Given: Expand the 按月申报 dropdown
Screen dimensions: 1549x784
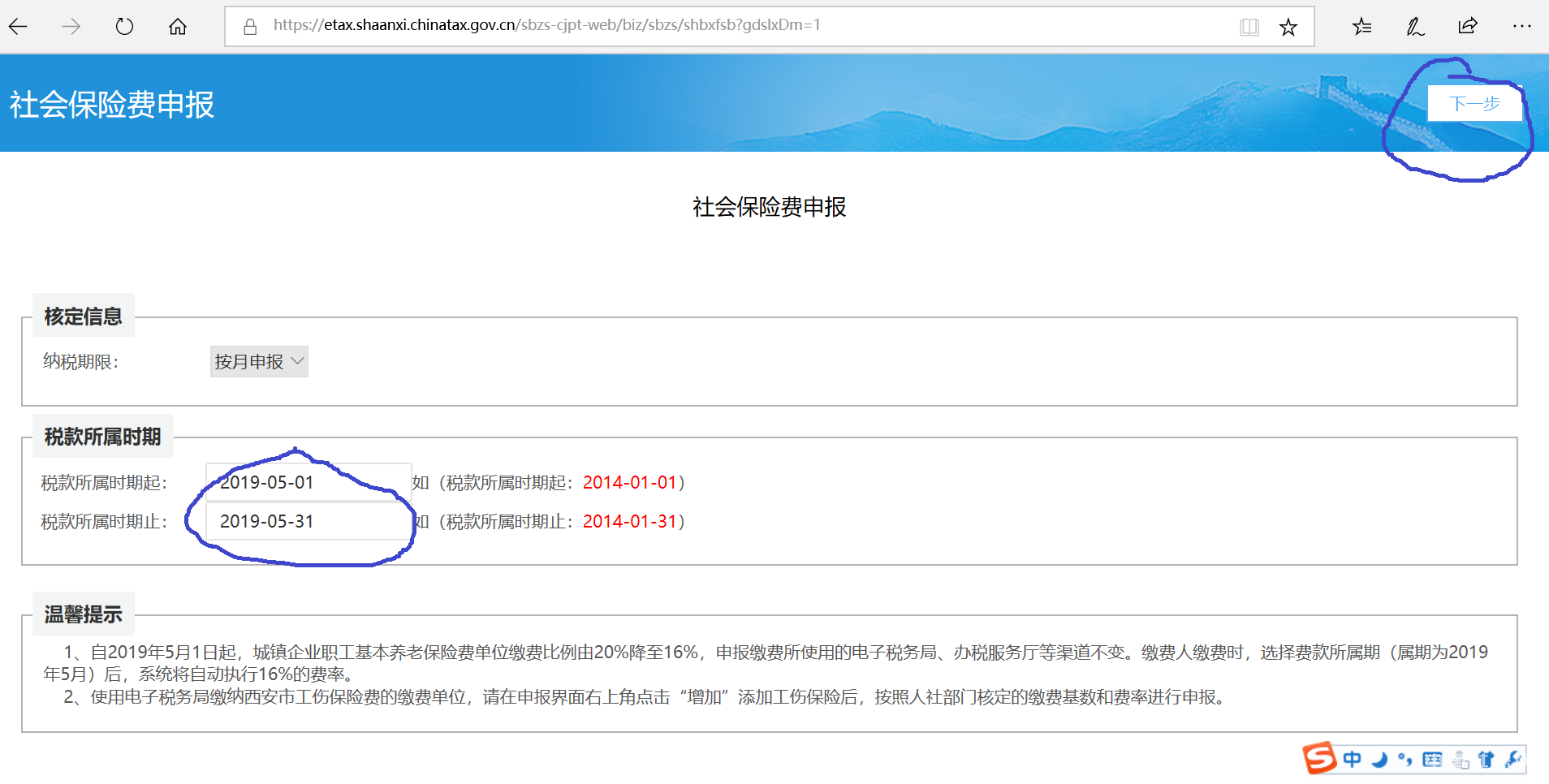Looking at the screenshot, I should pos(259,362).
